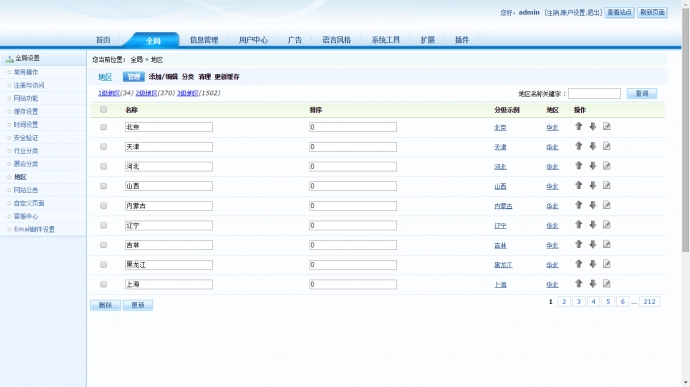Move 吉林 row down with arrow icon
The image size is (690, 387).
tap(593, 244)
